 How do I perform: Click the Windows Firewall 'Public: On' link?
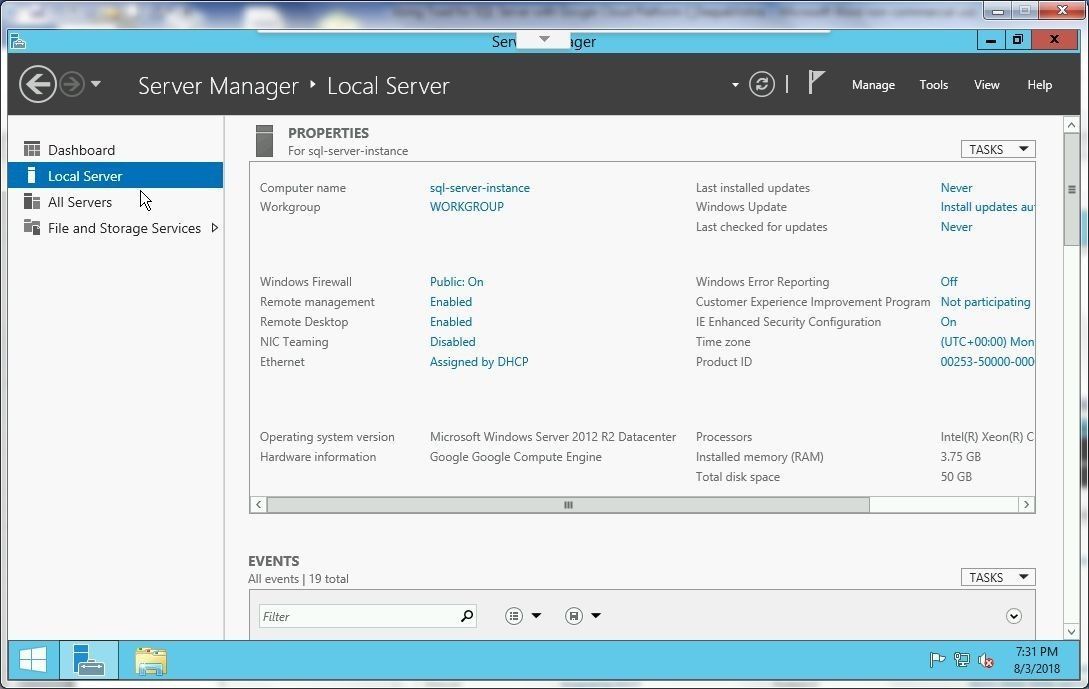coord(456,282)
